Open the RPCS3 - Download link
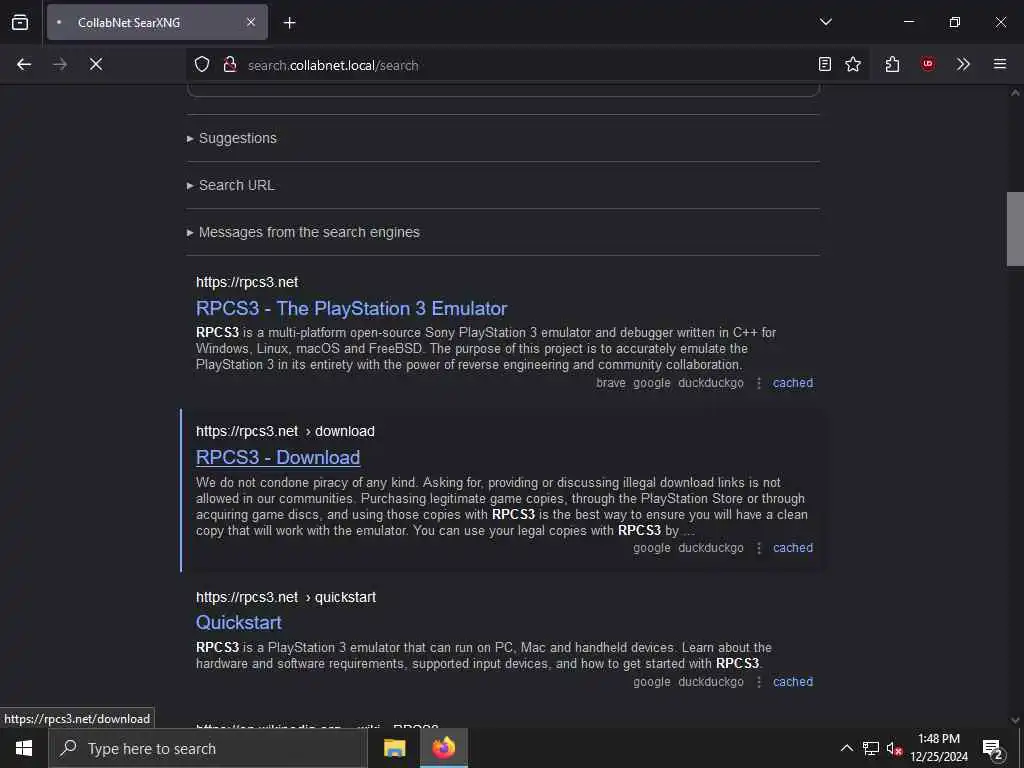Viewport: 1024px width, 768px height. click(x=278, y=457)
